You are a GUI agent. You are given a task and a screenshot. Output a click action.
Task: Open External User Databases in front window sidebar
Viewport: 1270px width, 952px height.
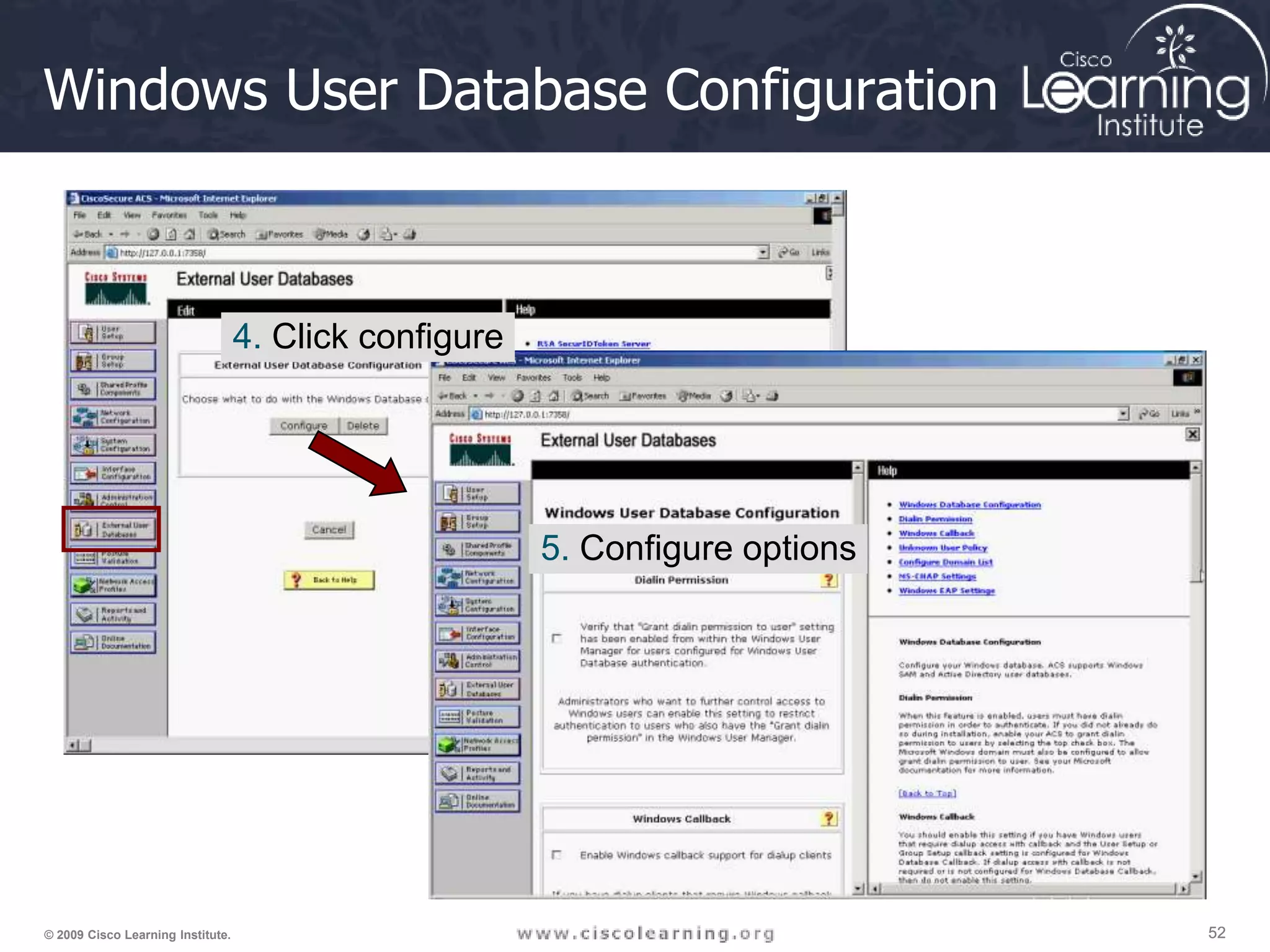[x=477, y=689]
